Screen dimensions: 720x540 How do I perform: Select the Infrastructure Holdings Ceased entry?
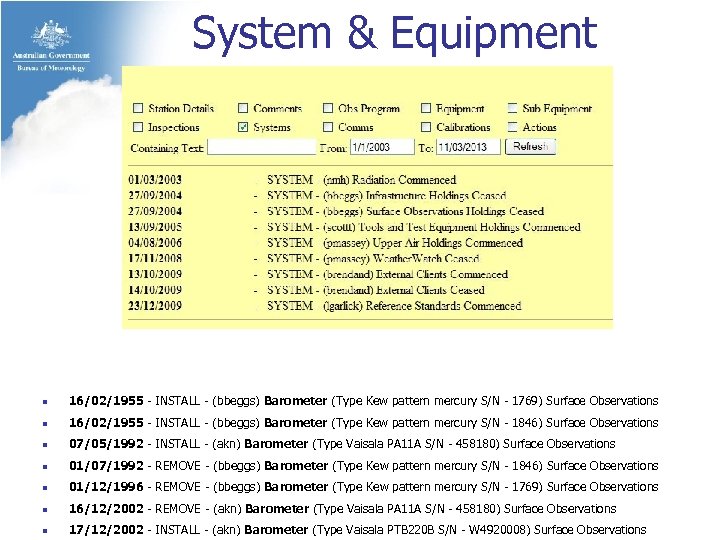(x=317, y=195)
